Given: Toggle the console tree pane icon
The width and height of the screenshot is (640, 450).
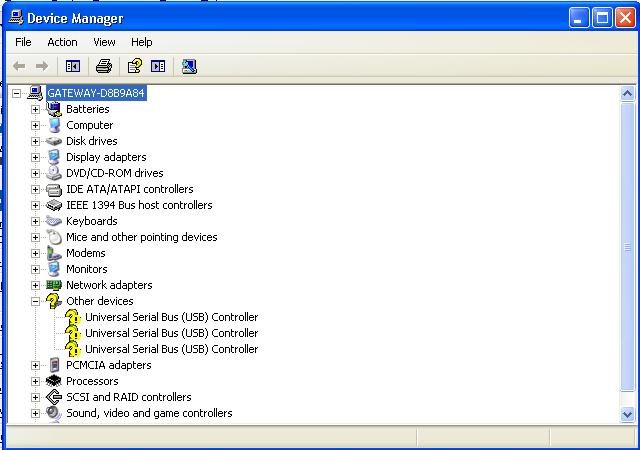Looking at the screenshot, I should 73,66.
